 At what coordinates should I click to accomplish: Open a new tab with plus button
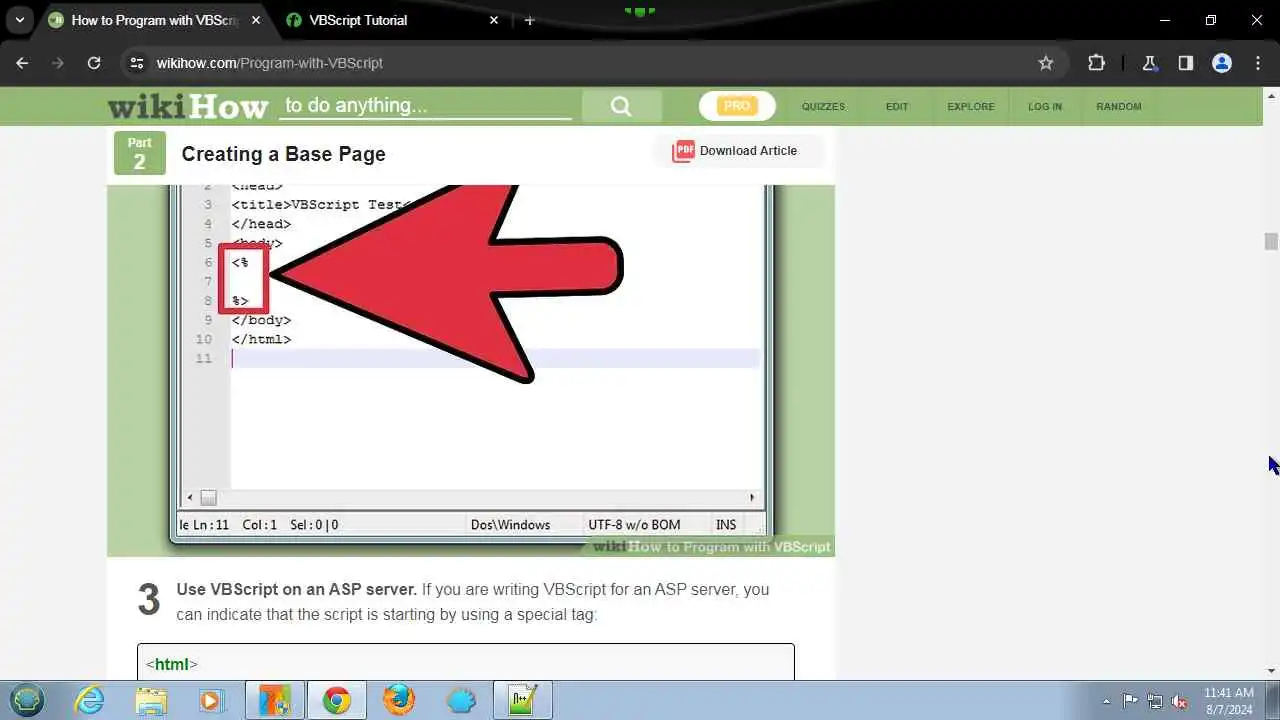529,20
